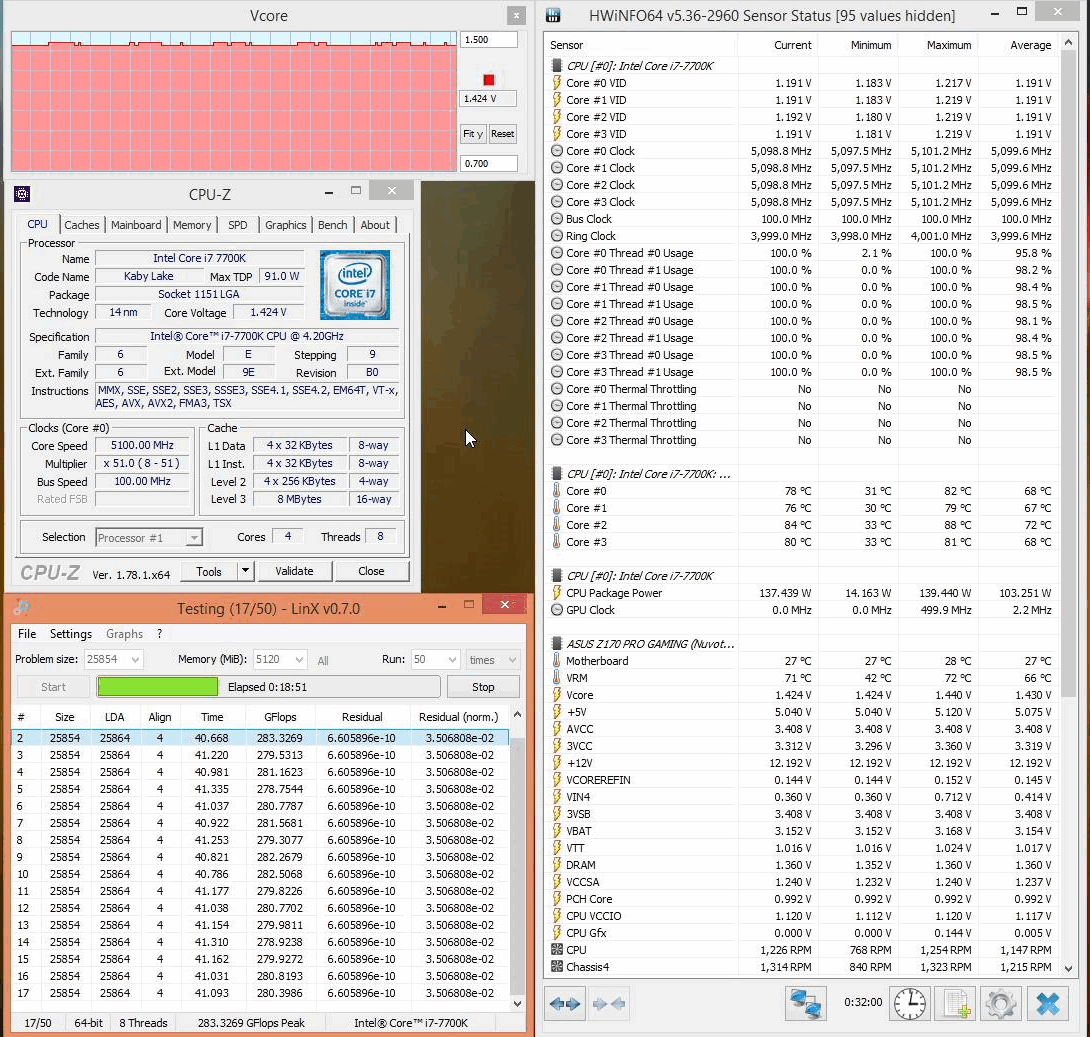Click DRAM voltage lightning icon
This screenshot has width=1090, height=1037.
click(x=557, y=865)
